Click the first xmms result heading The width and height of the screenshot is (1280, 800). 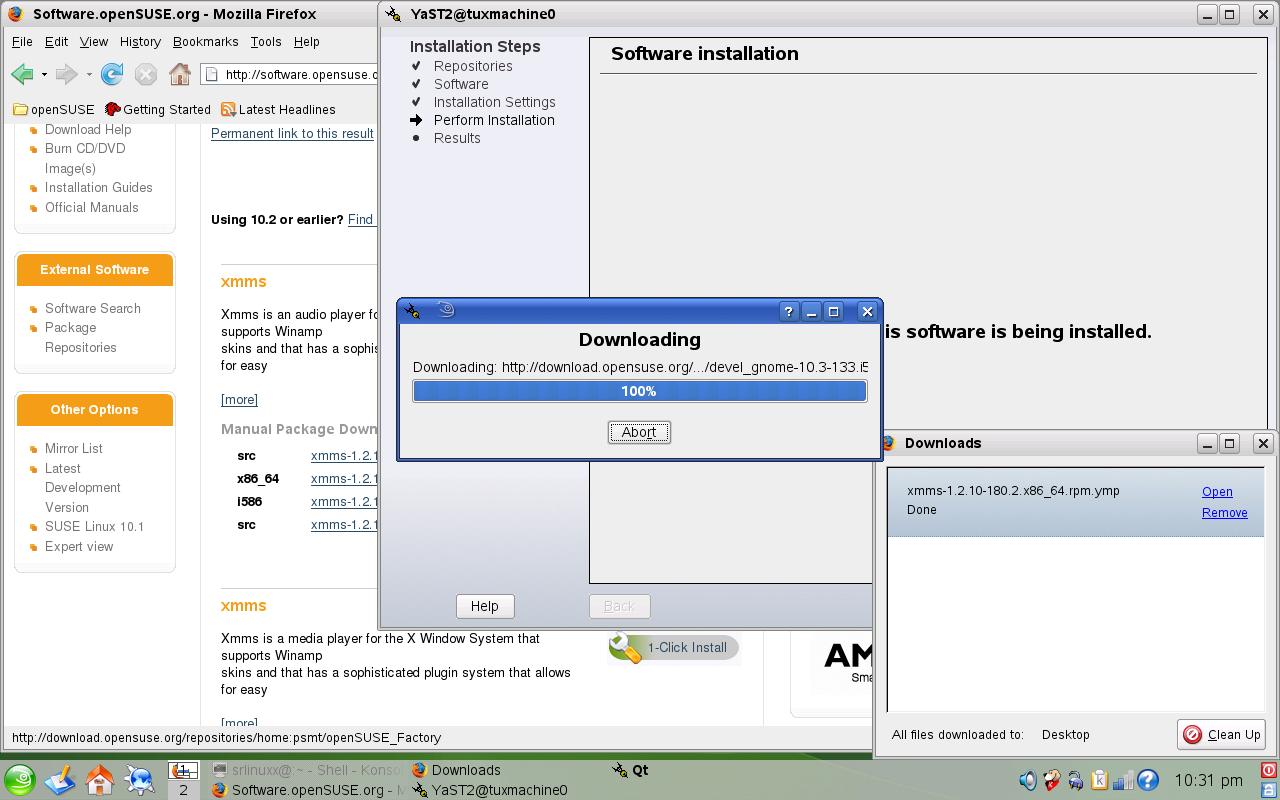point(243,282)
